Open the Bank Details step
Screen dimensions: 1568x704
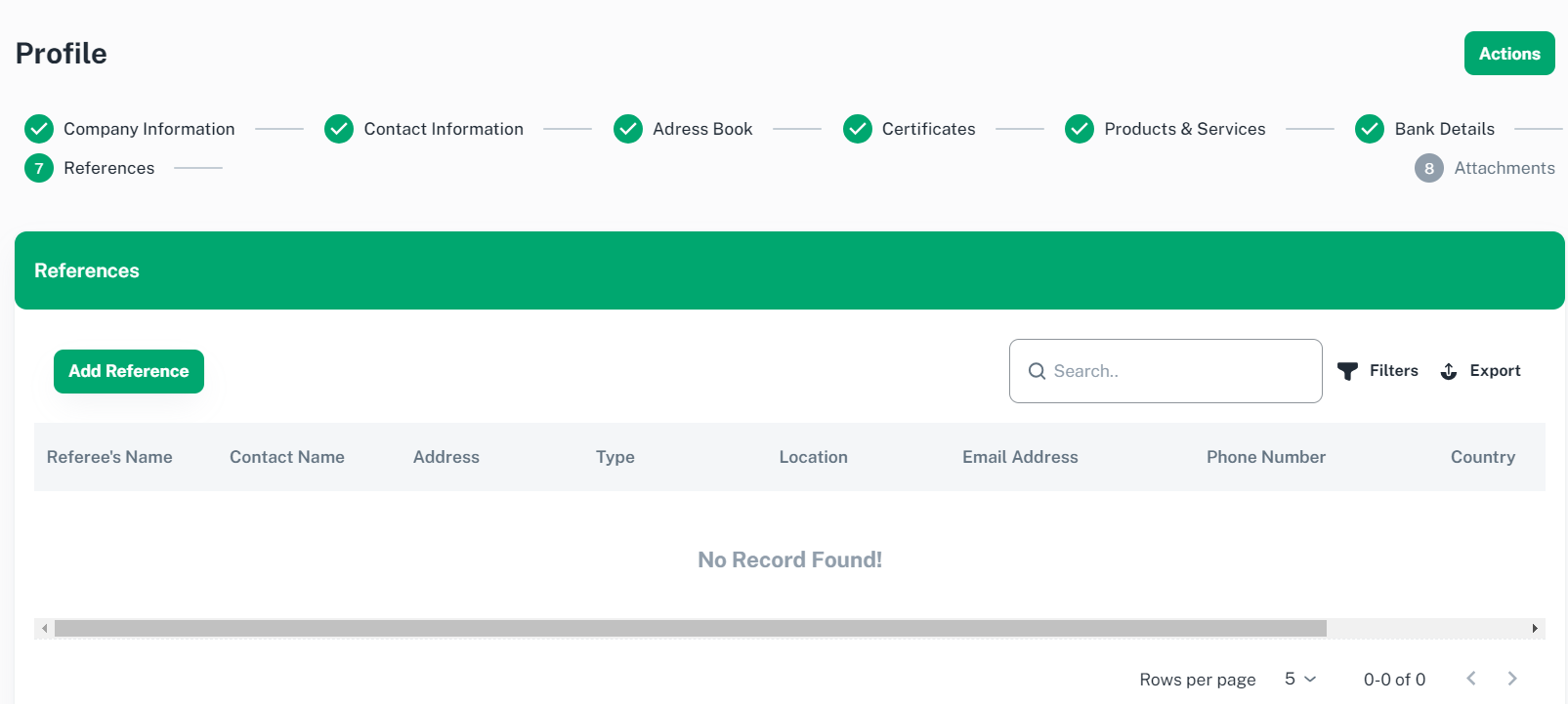[1444, 129]
